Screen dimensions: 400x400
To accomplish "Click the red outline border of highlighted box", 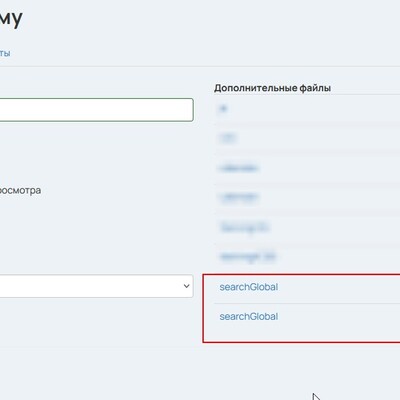I will [203, 308].
